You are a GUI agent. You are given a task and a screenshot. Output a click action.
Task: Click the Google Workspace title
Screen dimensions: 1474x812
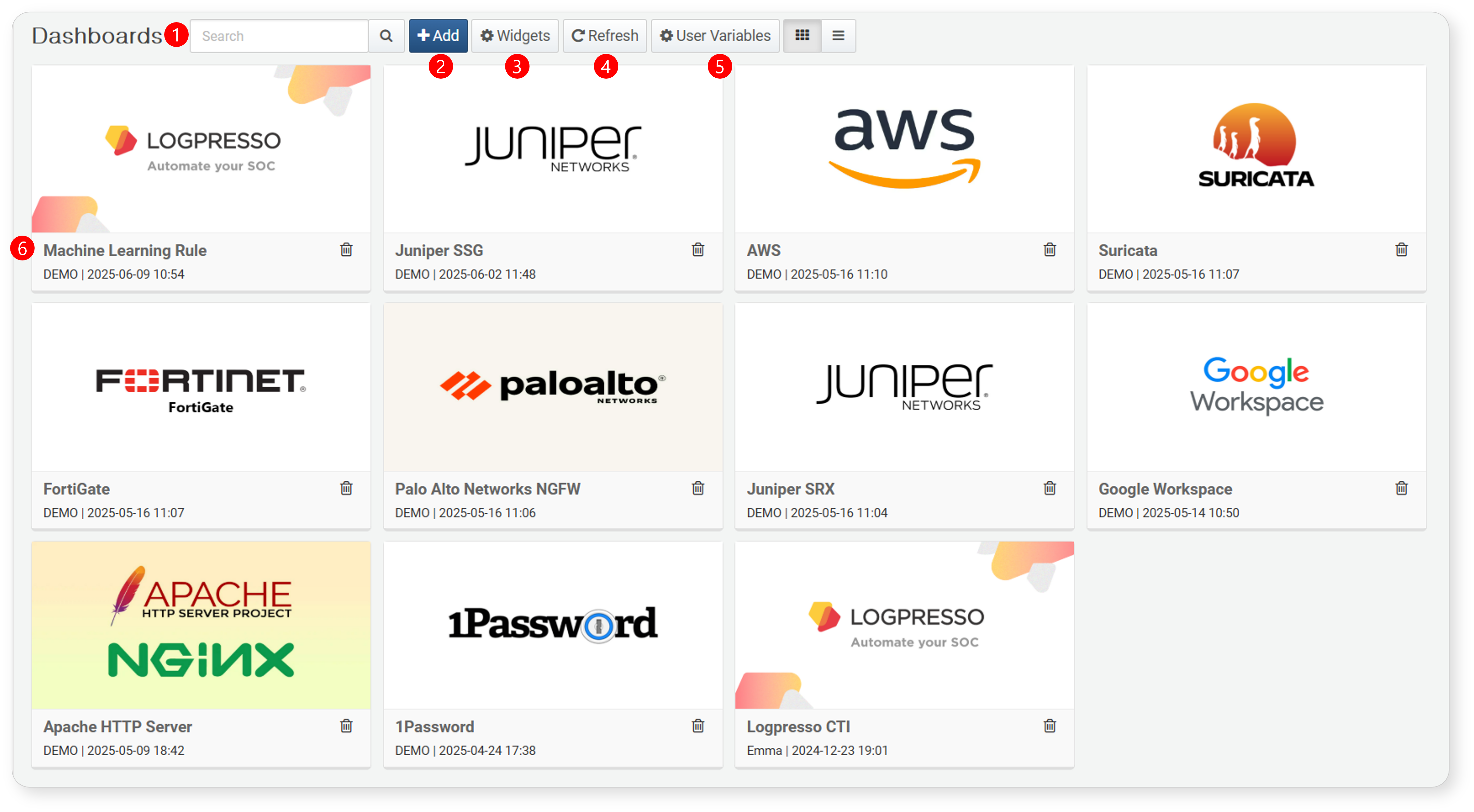(1165, 489)
